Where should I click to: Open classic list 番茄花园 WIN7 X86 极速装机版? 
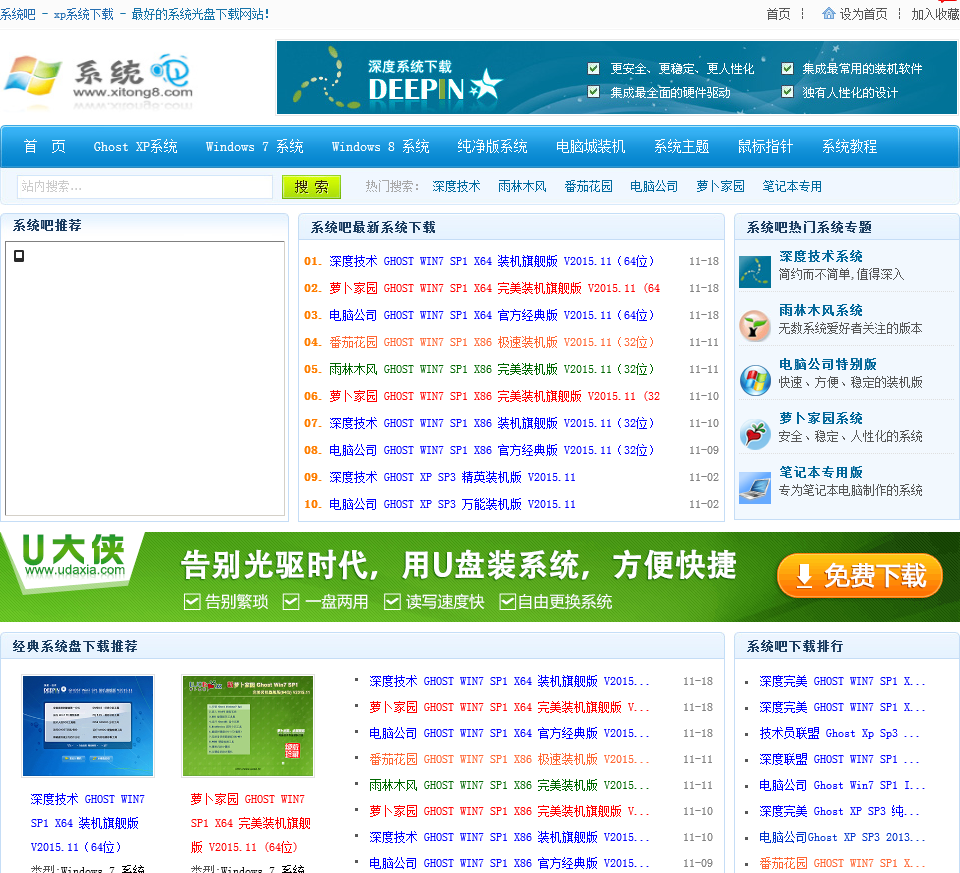509,759
